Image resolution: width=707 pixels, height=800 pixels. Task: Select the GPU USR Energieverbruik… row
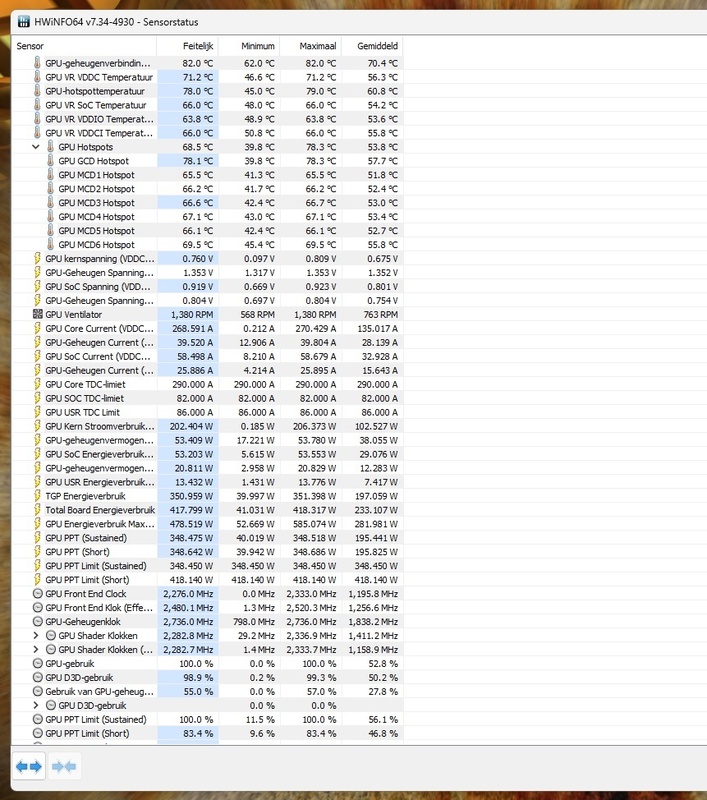click(x=207, y=482)
